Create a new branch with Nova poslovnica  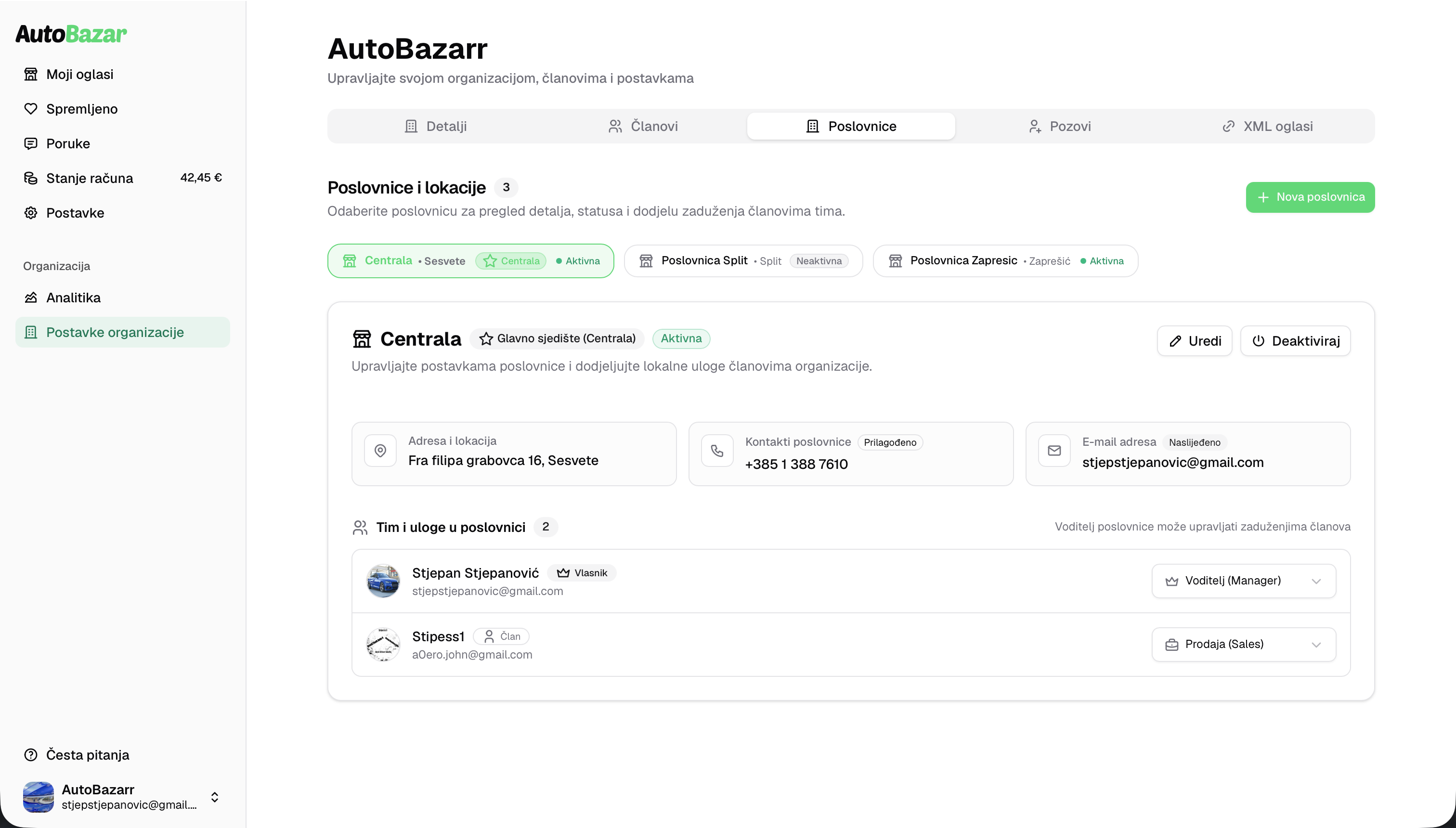pyautogui.click(x=1310, y=197)
